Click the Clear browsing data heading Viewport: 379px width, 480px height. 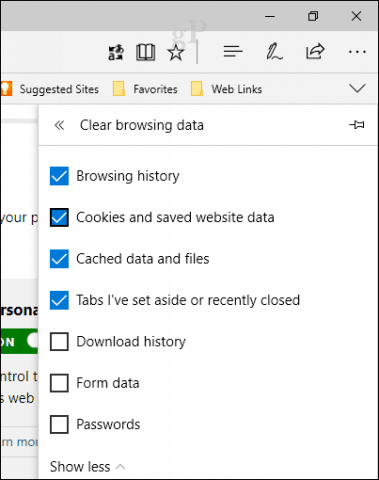(x=142, y=125)
